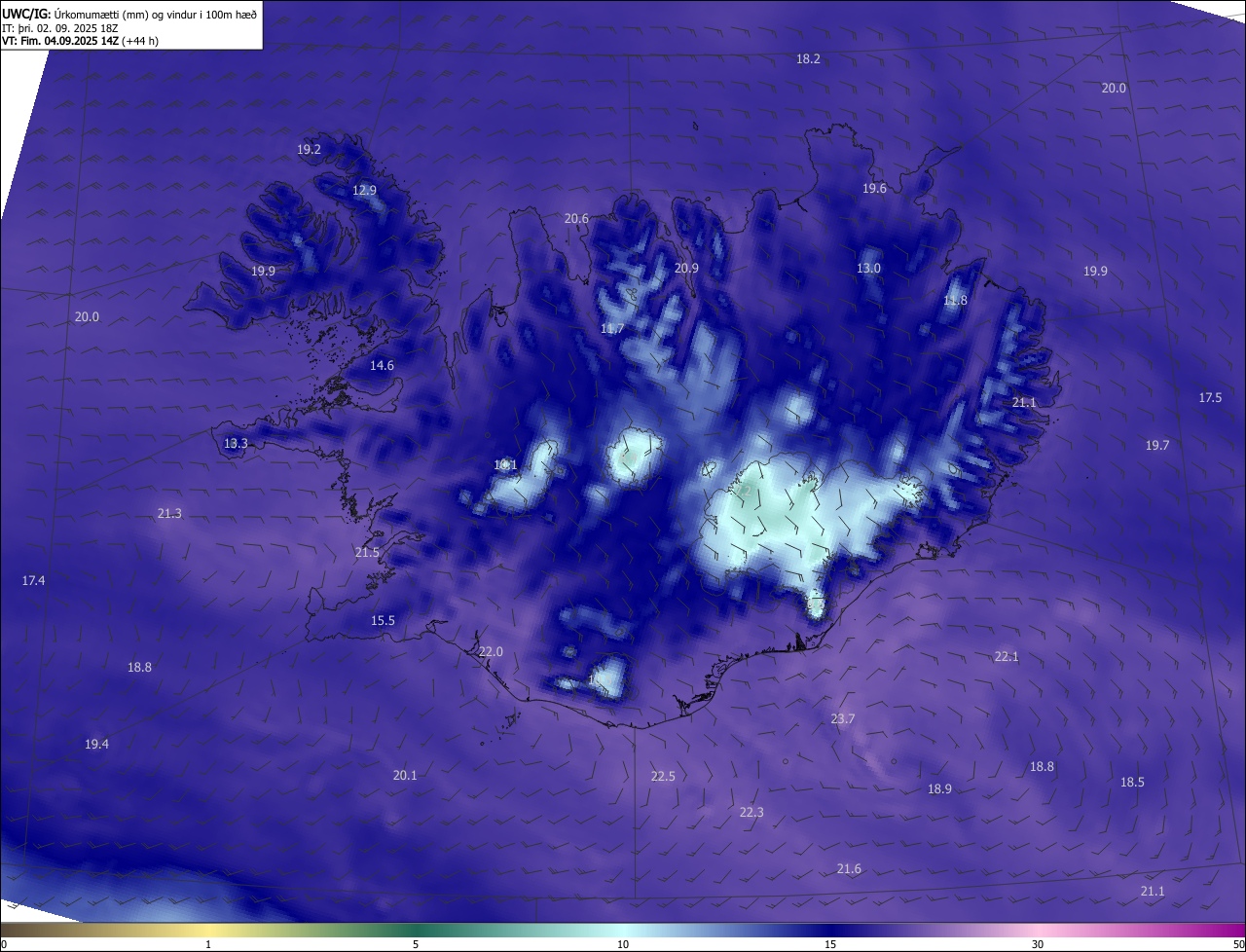This screenshot has height=952, width=1246.
Task: Click the colorbar tick label 5
Action: (x=416, y=944)
